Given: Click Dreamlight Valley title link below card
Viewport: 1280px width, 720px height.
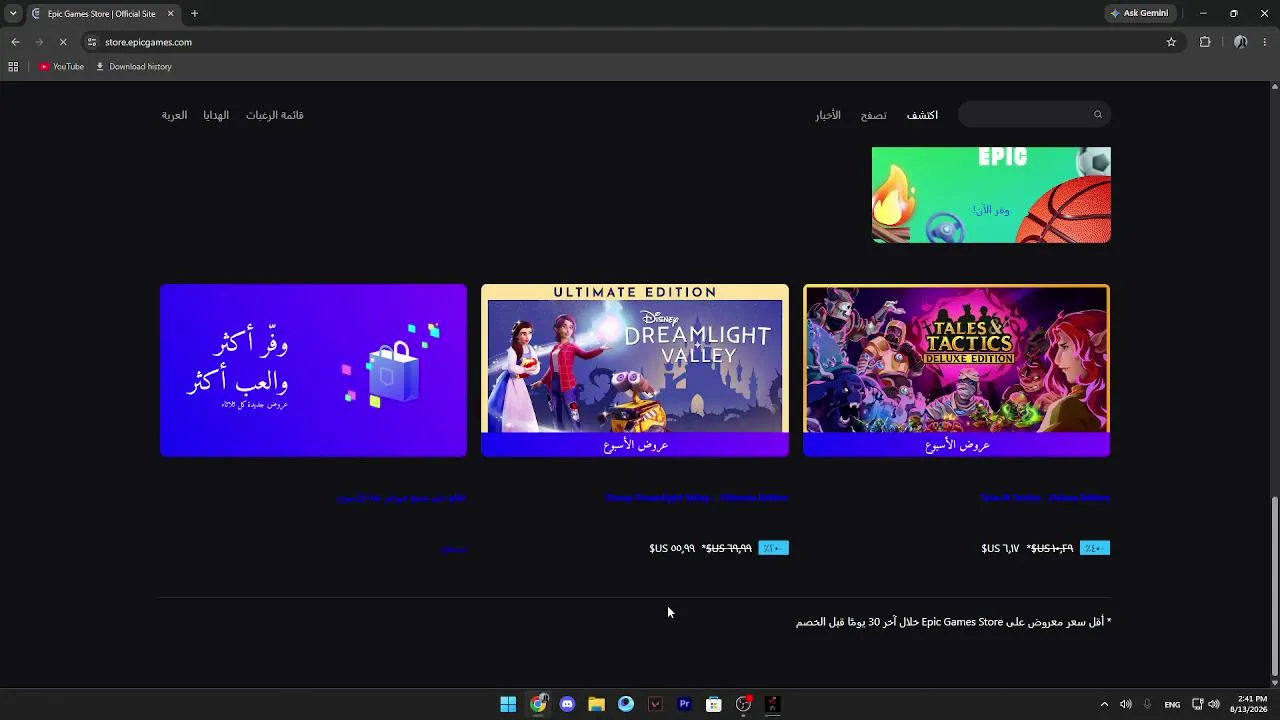Looking at the screenshot, I should (697, 498).
